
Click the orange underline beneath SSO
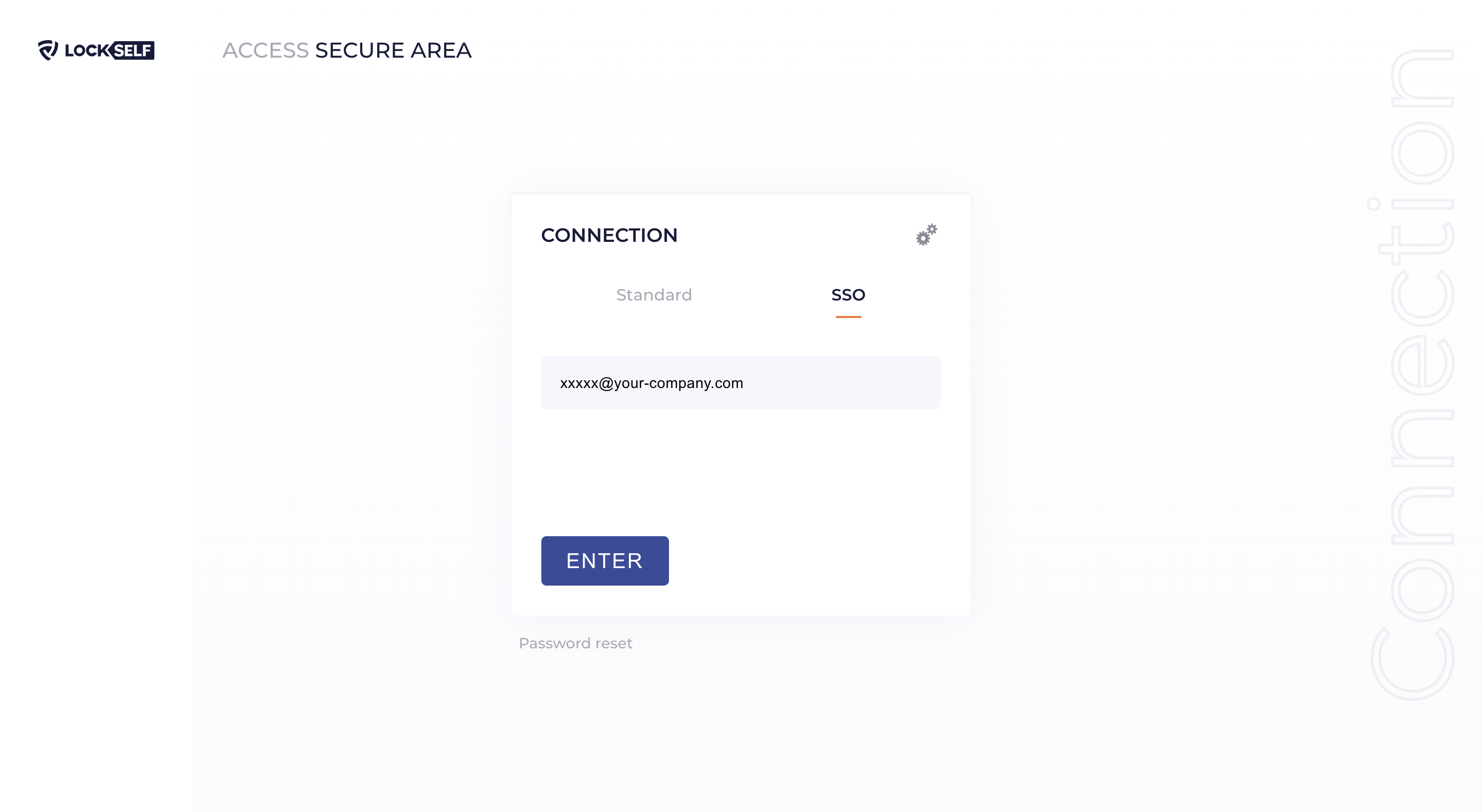click(848, 316)
